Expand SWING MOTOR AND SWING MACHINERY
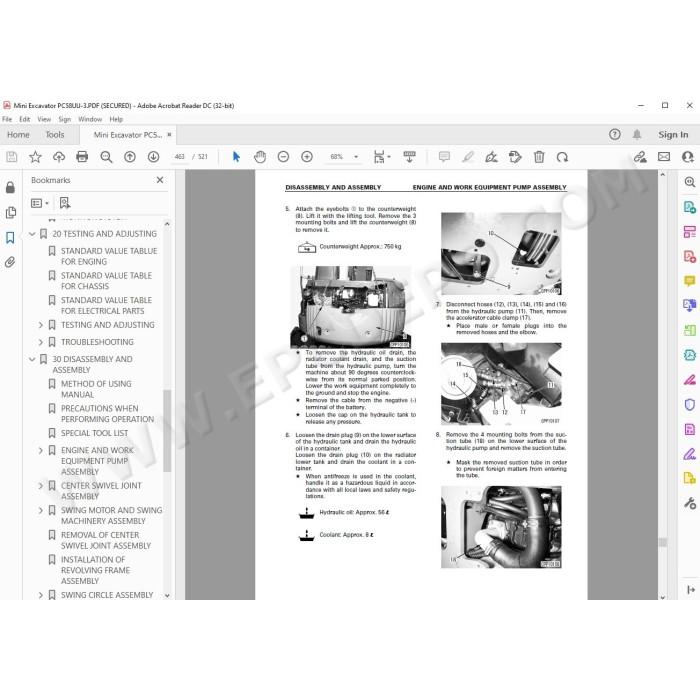The width and height of the screenshot is (700, 700). pos(41,510)
